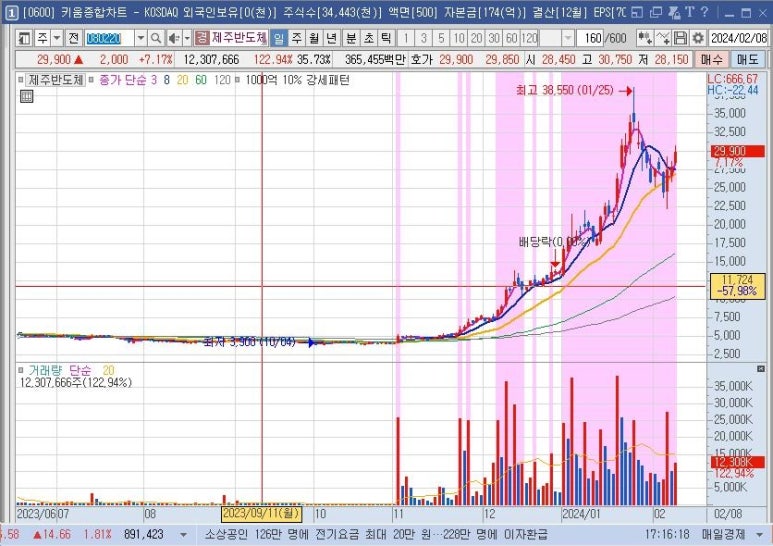The width and height of the screenshot is (773, 546).
Task: Click the candle count field showing 160
Action: pos(590,38)
